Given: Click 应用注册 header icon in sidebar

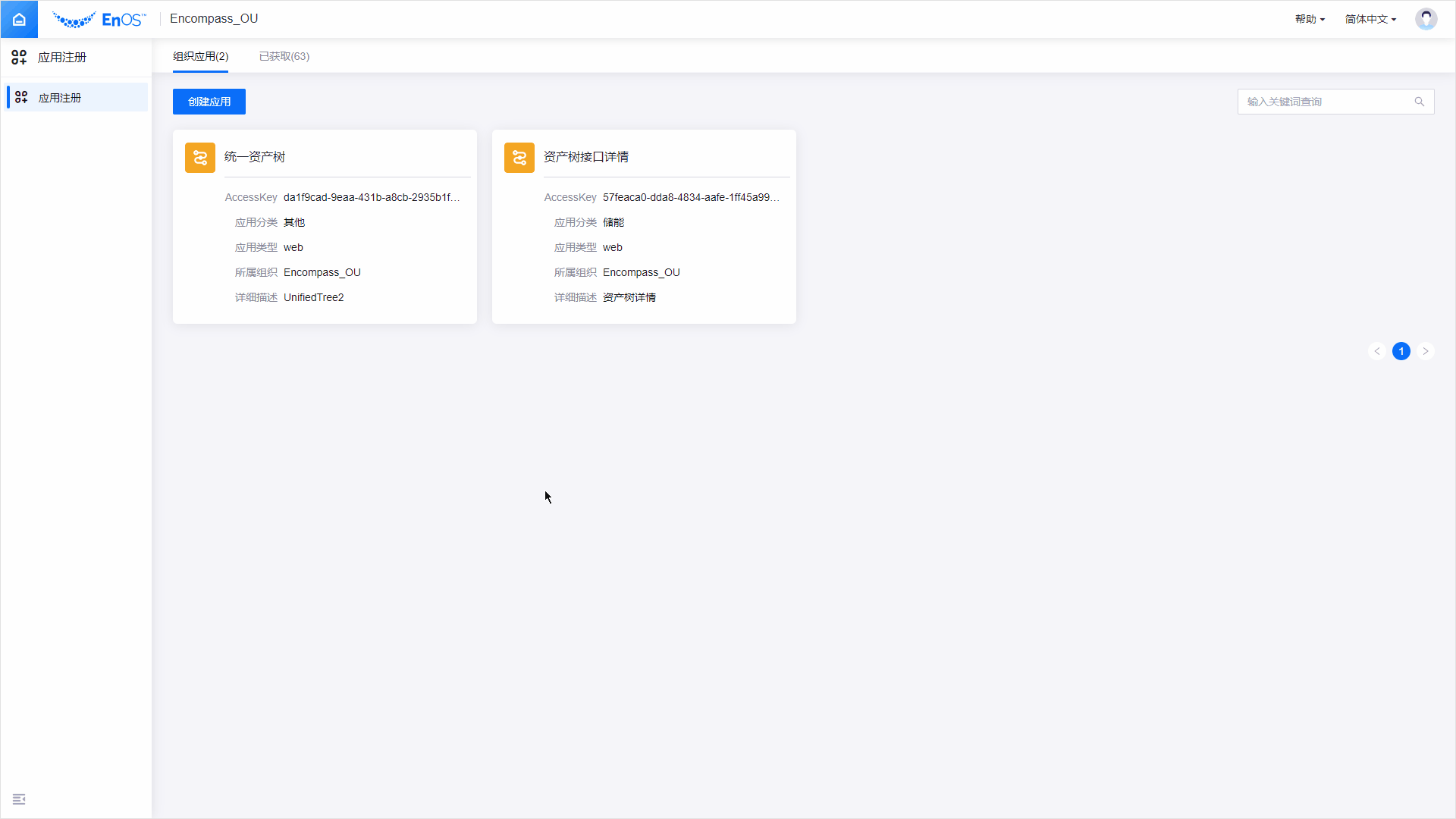Looking at the screenshot, I should [x=19, y=58].
